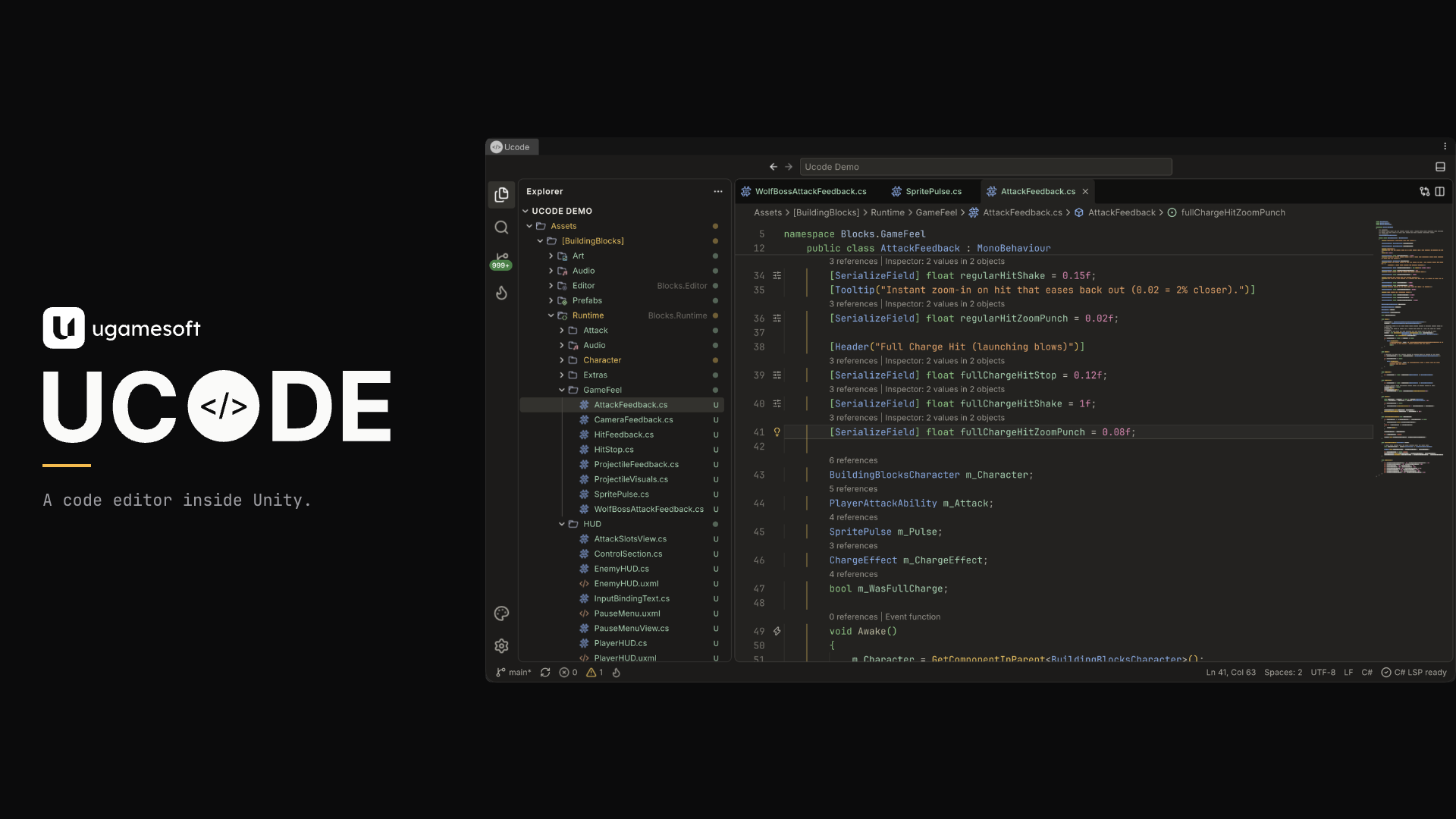Image resolution: width=1456 pixels, height=819 pixels.
Task: Click the errors count in status bar
Action: pos(569,673)
